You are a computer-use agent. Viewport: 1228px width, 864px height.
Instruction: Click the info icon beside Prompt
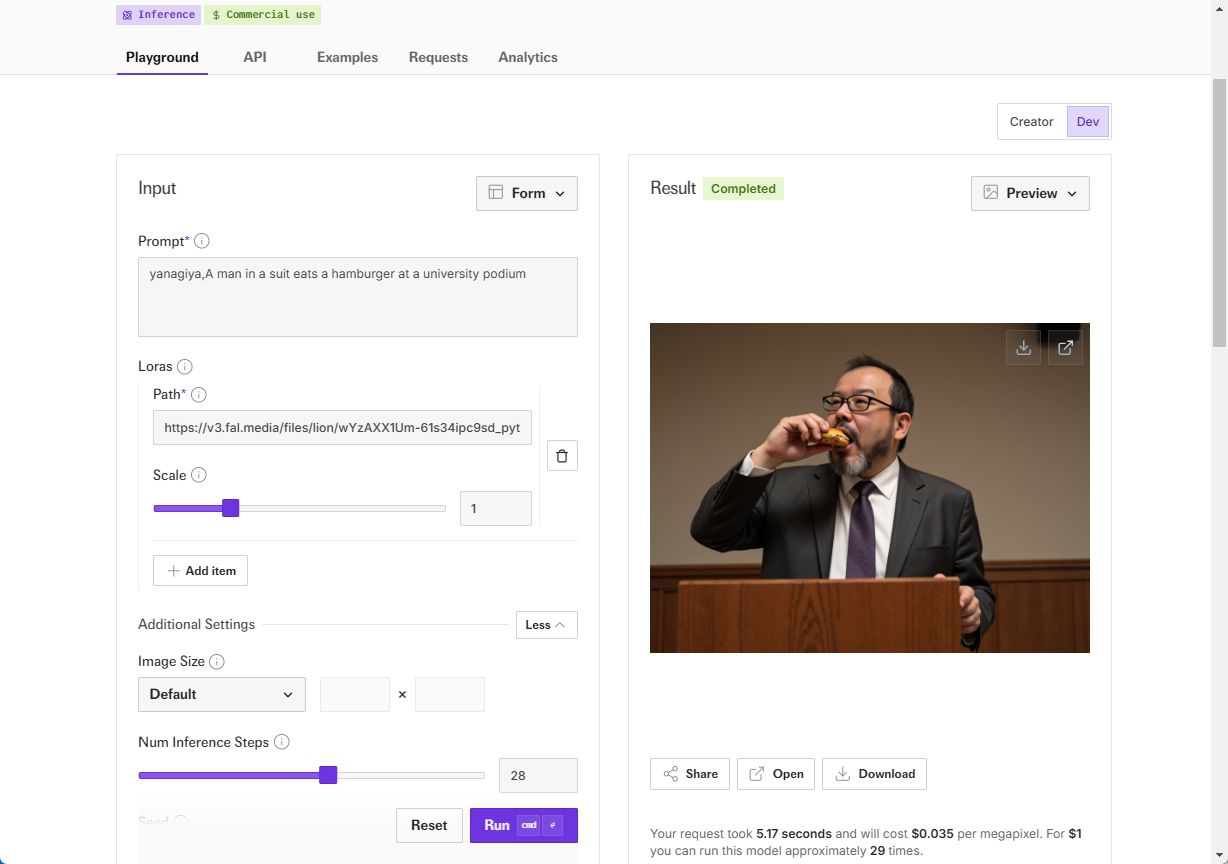(x=202, y=241)
